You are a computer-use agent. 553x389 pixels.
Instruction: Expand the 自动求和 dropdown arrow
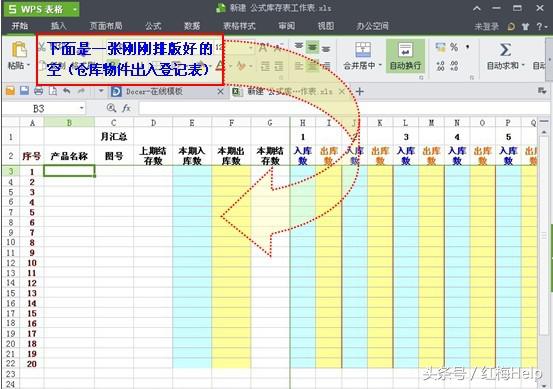coord(523,66)
